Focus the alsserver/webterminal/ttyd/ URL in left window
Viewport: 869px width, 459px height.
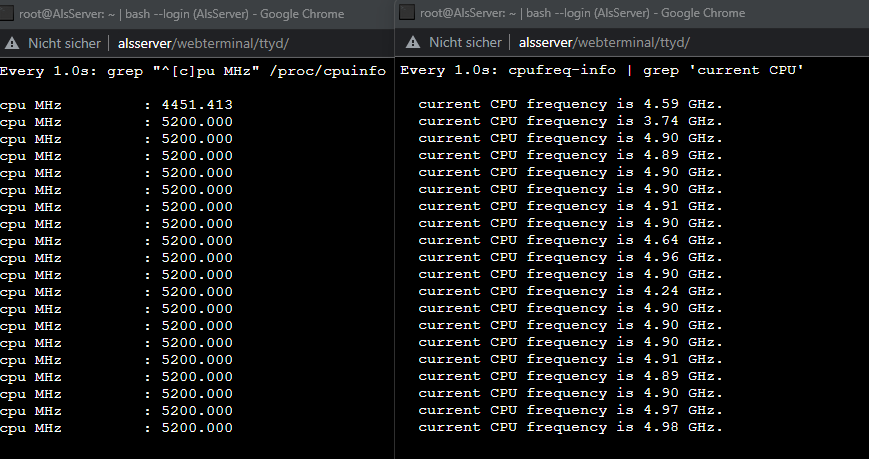(x=203, y=43)
